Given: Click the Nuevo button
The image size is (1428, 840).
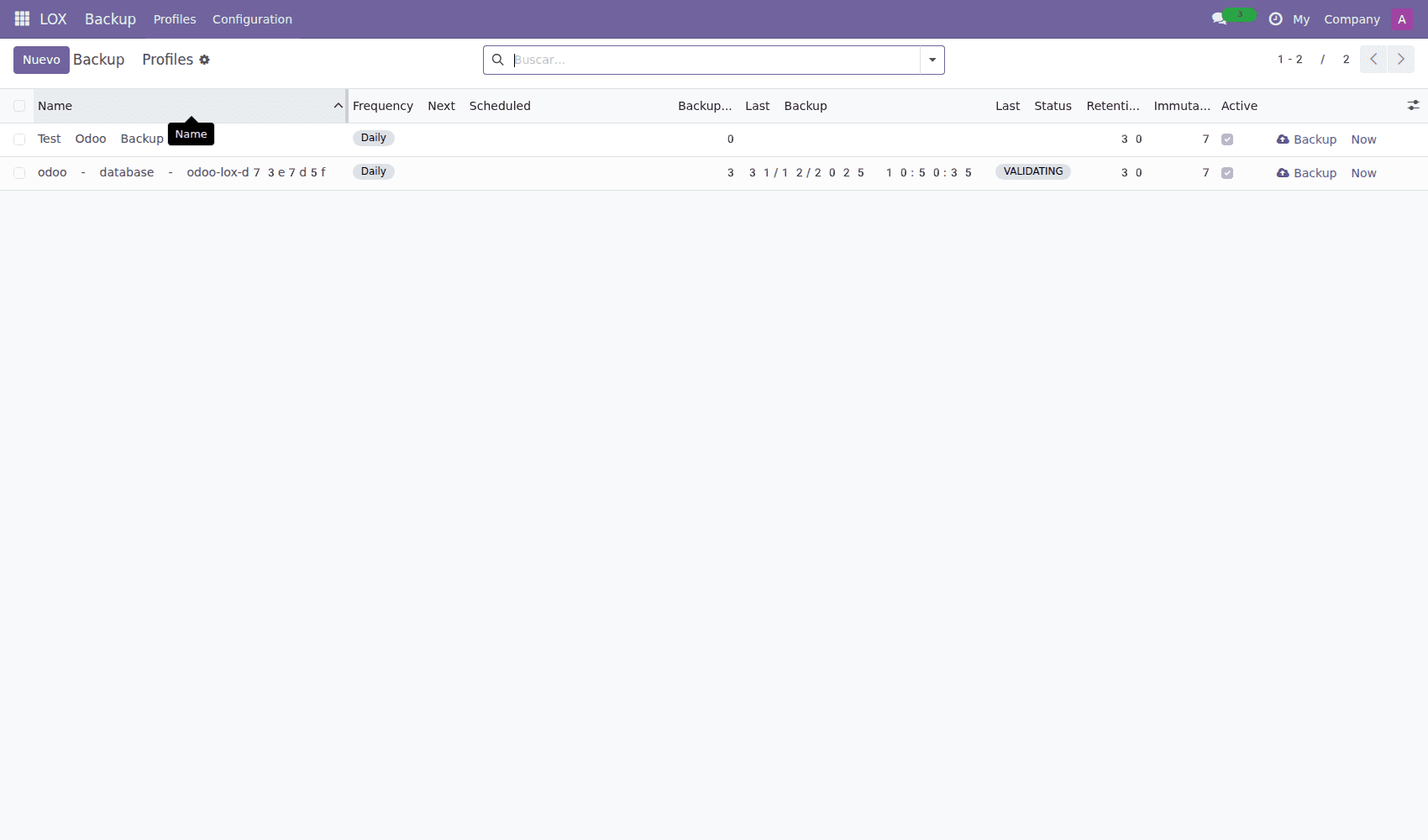Looking at the screenshot, I should click(41, 60).
